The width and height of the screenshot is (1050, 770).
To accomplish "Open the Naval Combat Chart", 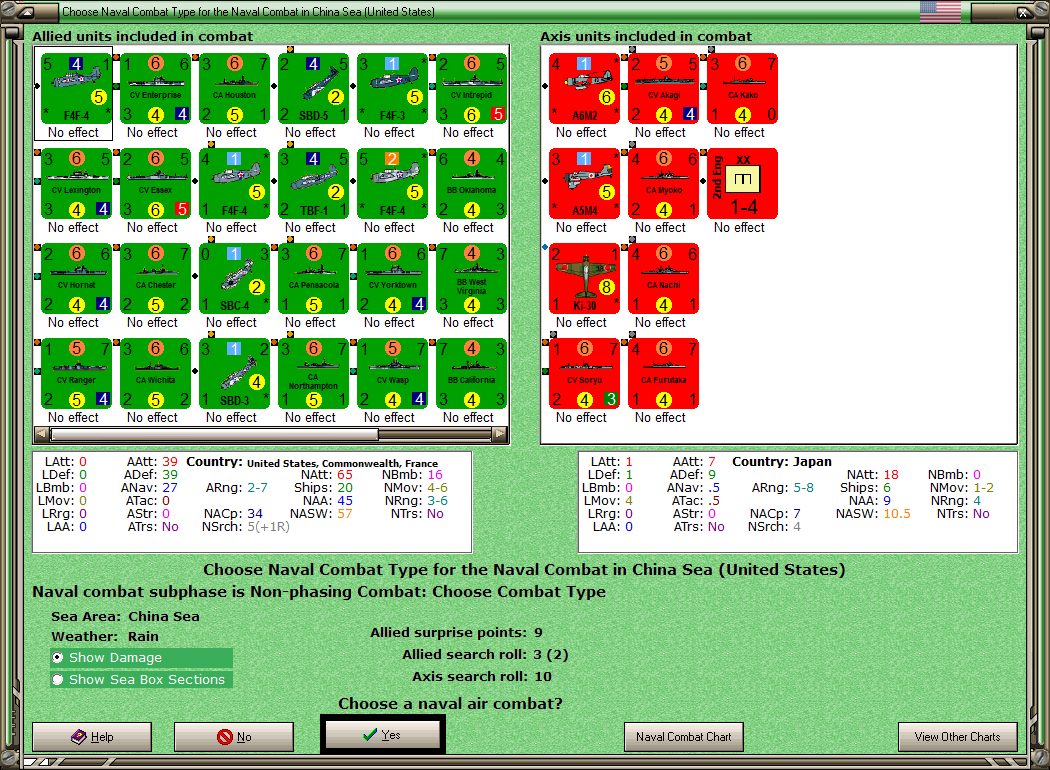I will [x=684, y=737].
